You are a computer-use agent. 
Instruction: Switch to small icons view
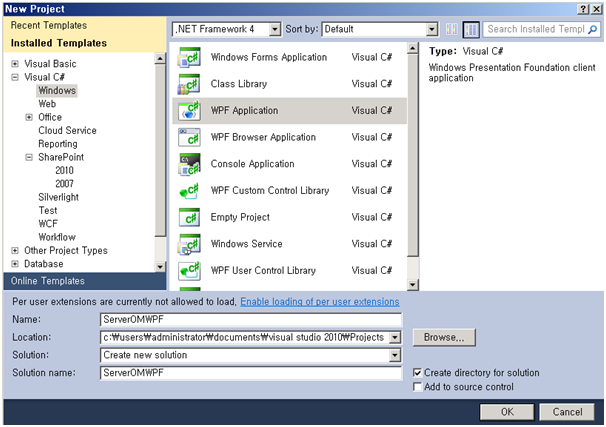click(451, 29)
